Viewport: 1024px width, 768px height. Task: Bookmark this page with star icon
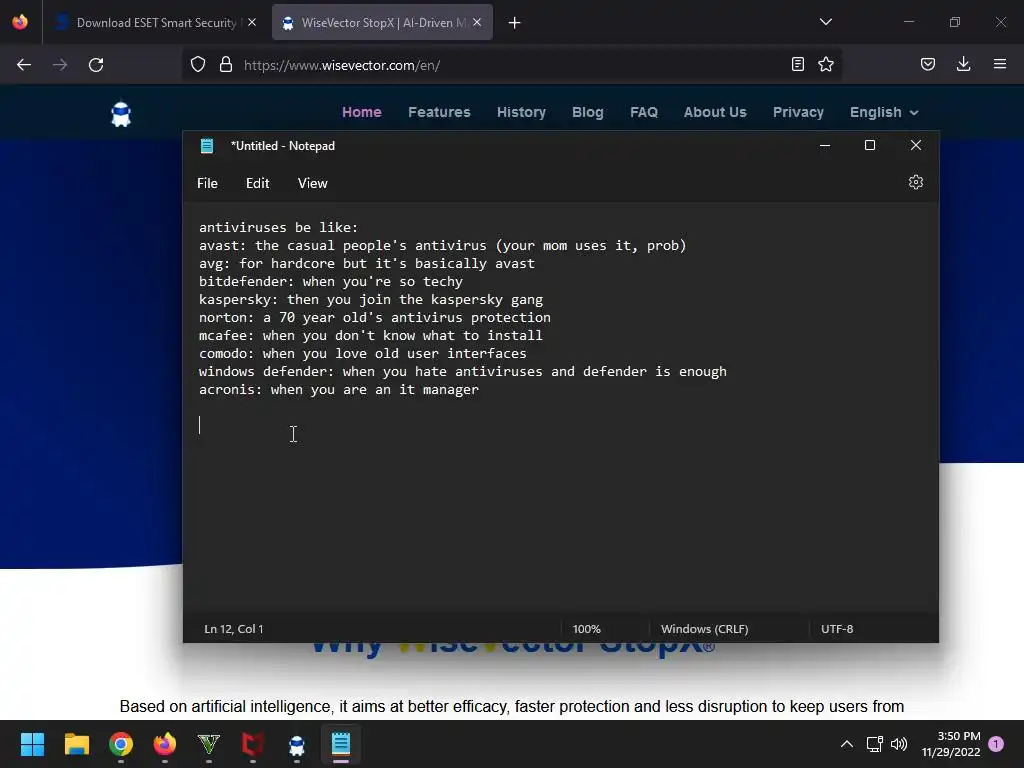coord(826,64)
